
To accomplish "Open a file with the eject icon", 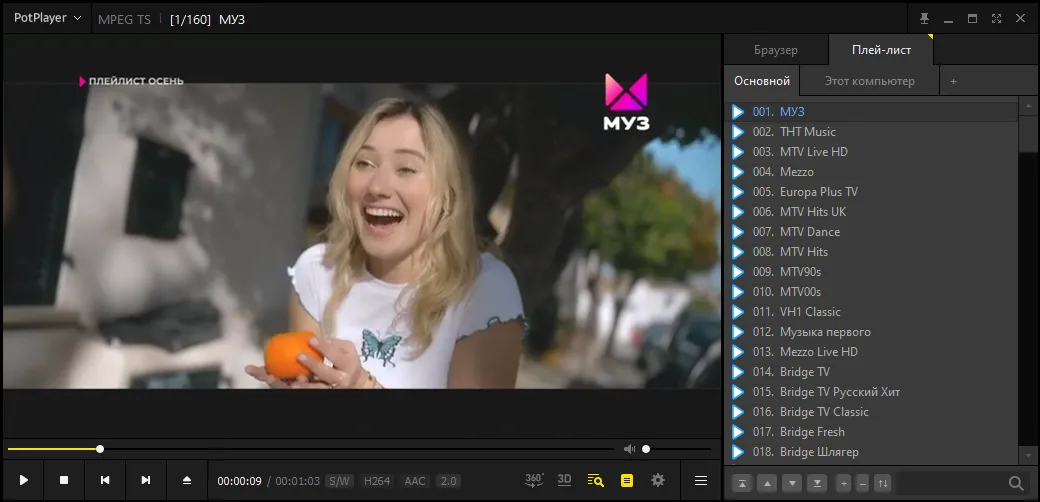I will tap(187, 480).
